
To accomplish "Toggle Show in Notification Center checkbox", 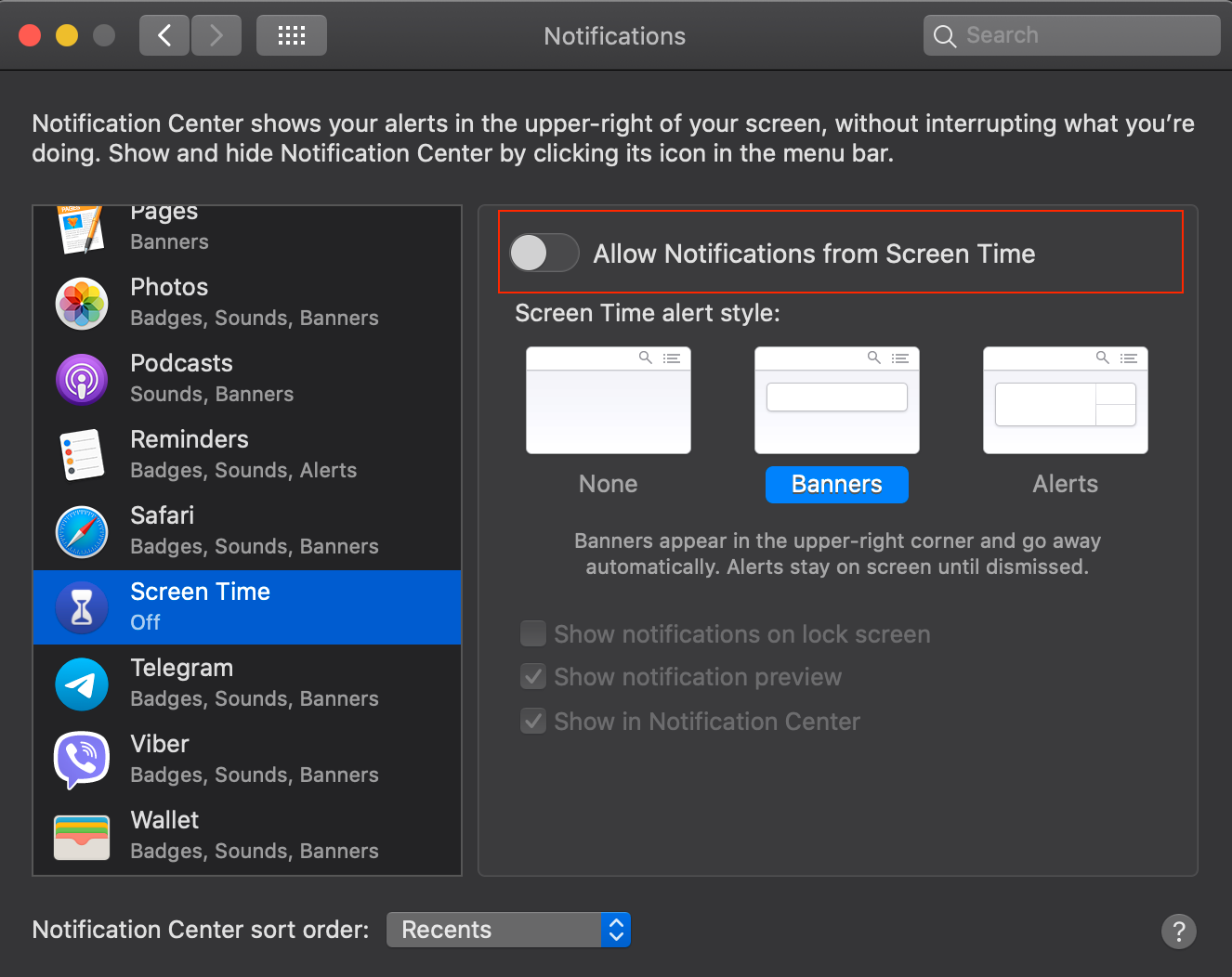I will coord(533,722).
